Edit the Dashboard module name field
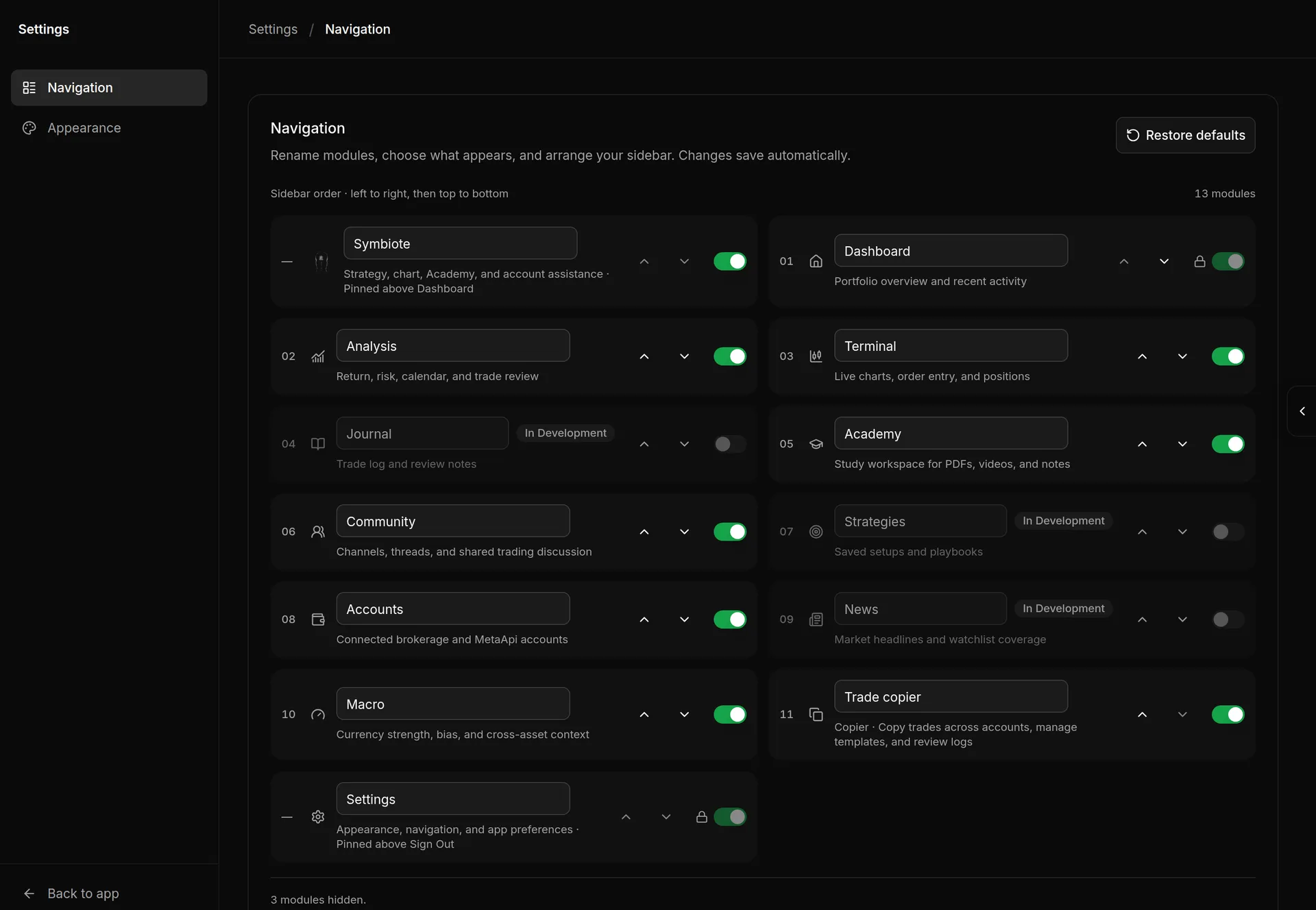 click(951, 251)
